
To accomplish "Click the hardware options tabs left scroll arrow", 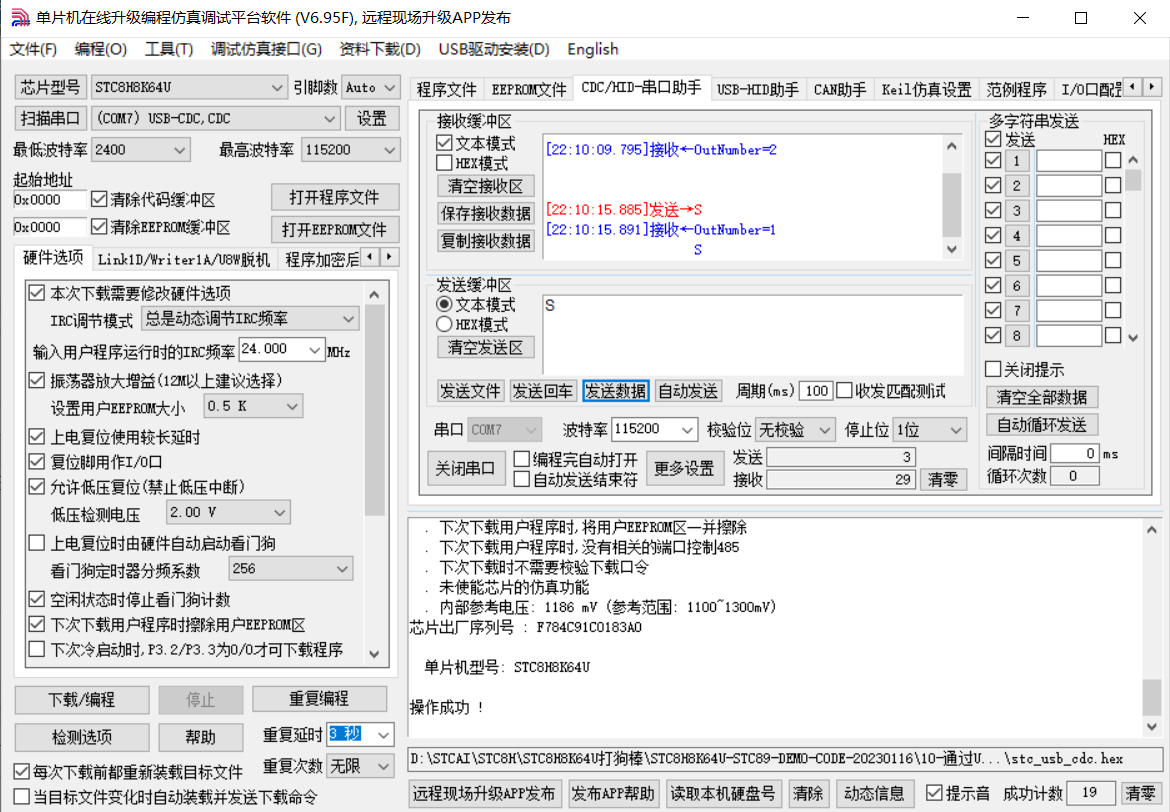I will (370, 257).
